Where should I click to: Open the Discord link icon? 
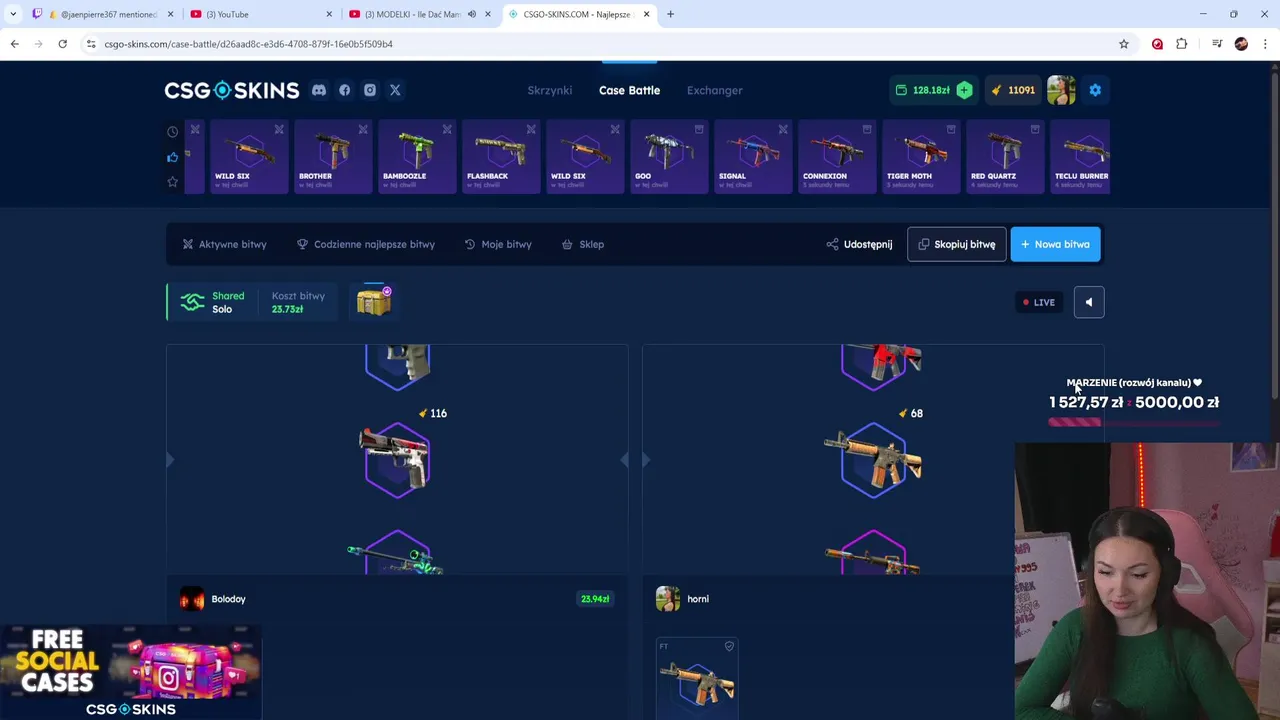(318, 90)
